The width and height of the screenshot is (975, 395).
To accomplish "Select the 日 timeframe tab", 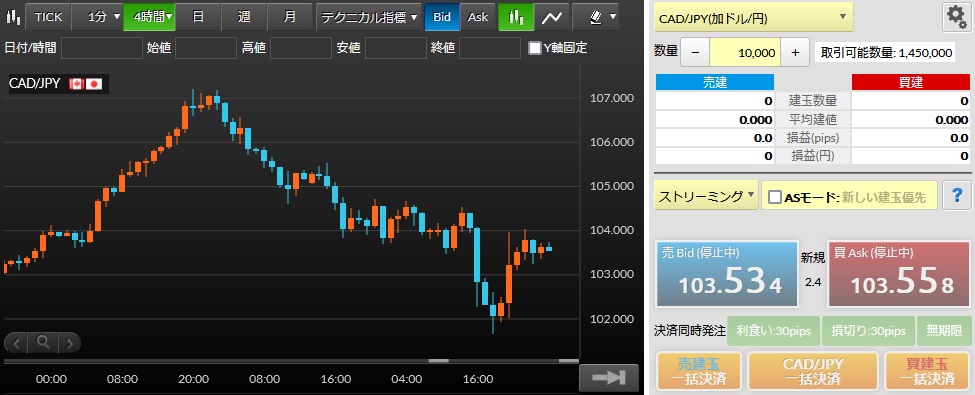I will click(198, 17).
